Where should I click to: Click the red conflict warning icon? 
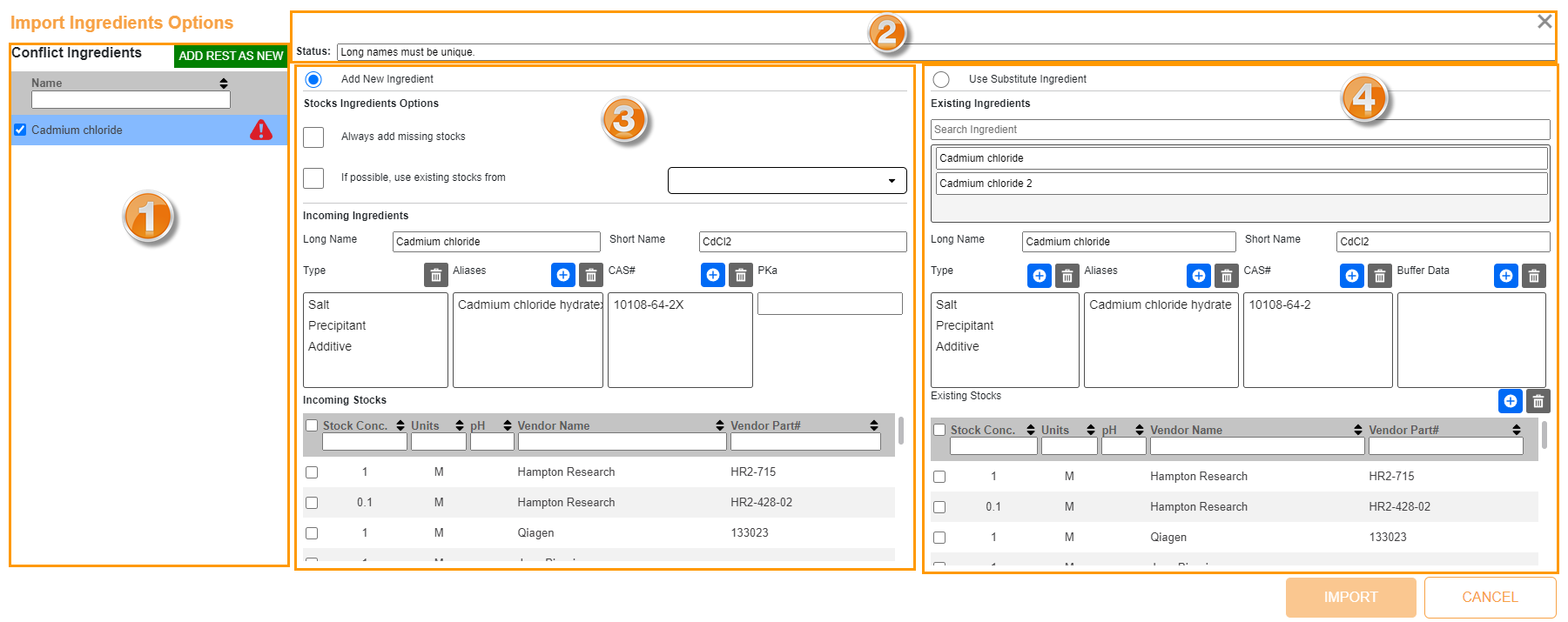261,130
